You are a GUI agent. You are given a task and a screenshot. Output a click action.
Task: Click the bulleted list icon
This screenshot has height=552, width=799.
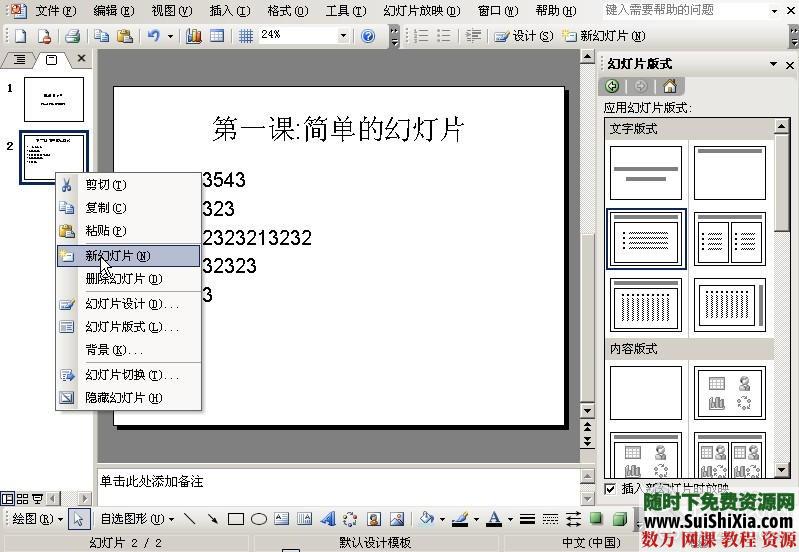click(x=444, y=36)
